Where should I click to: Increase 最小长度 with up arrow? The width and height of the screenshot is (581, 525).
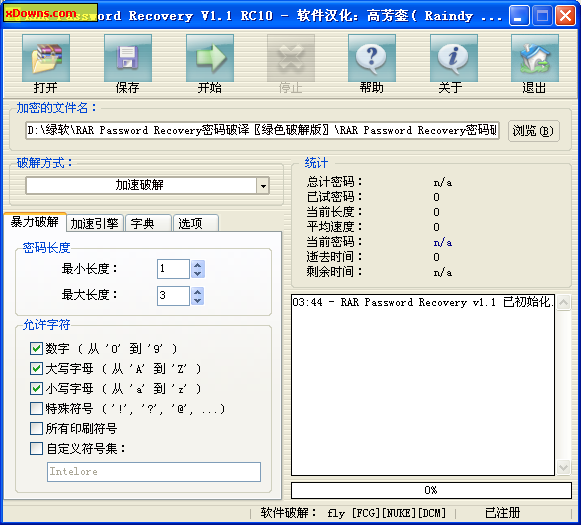point(197,265)
